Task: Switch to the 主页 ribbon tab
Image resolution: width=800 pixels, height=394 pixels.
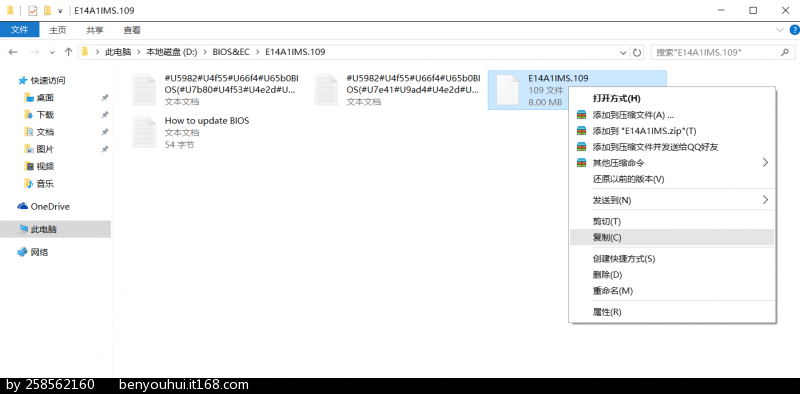Action: (58, 30)
